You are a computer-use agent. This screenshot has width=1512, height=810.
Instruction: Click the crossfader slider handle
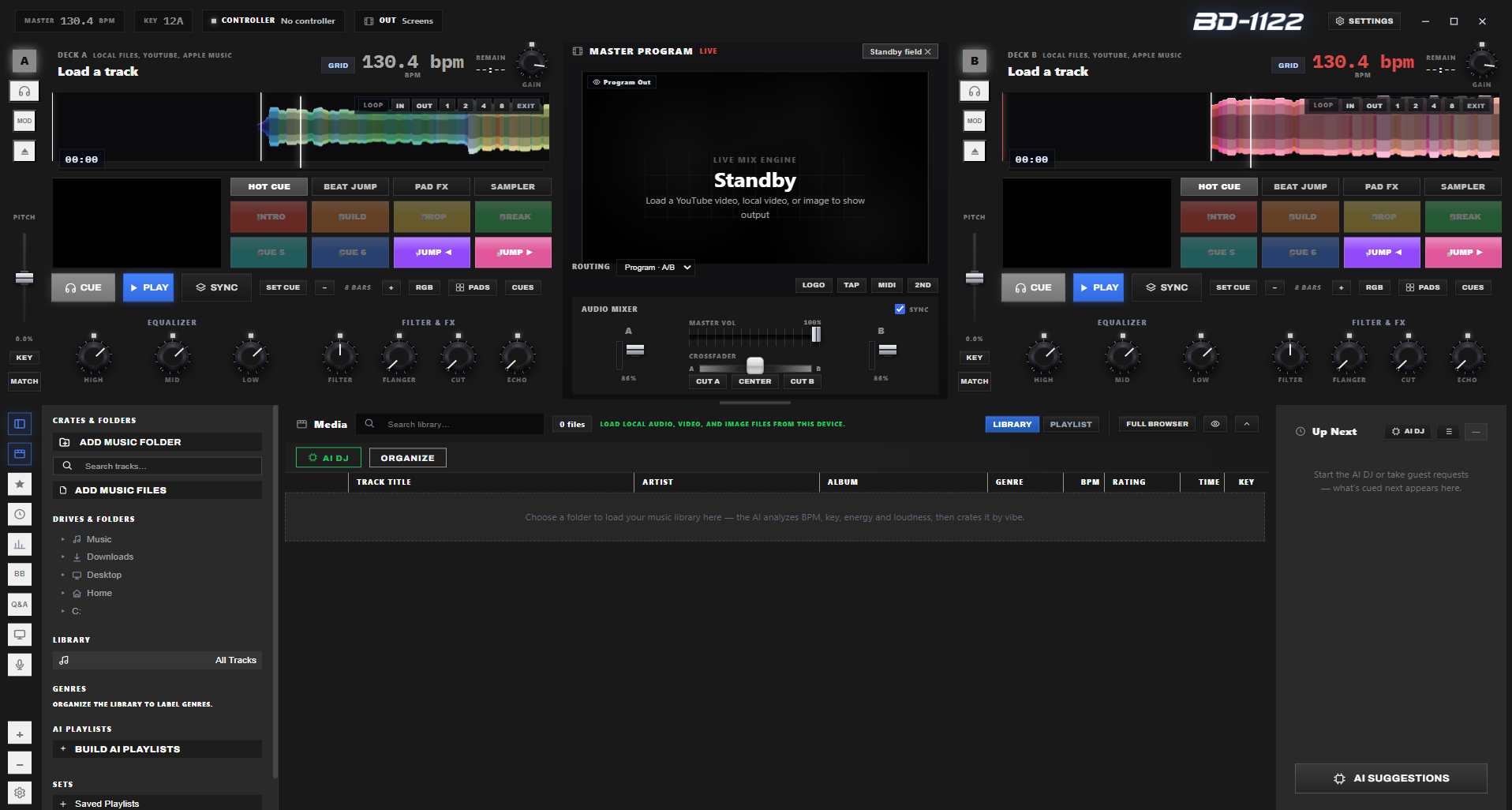pos(755,366)
